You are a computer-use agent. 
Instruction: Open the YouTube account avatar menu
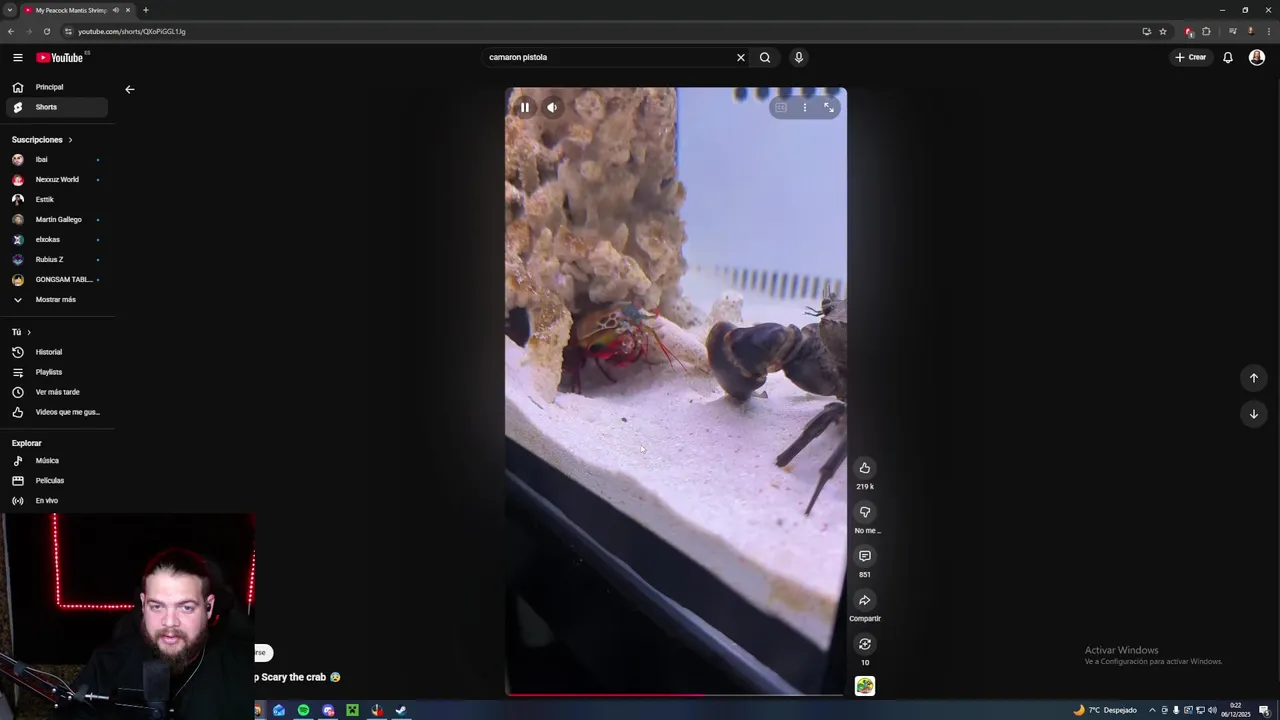click(x=1257, y=57)
